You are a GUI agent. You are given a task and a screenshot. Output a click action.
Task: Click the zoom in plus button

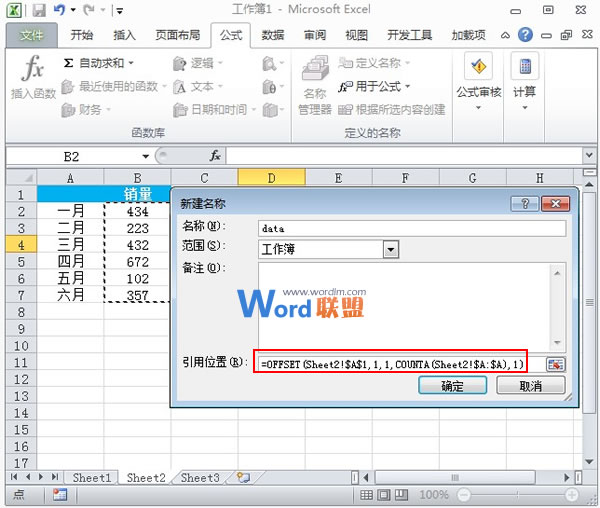(x=572, y=495)
